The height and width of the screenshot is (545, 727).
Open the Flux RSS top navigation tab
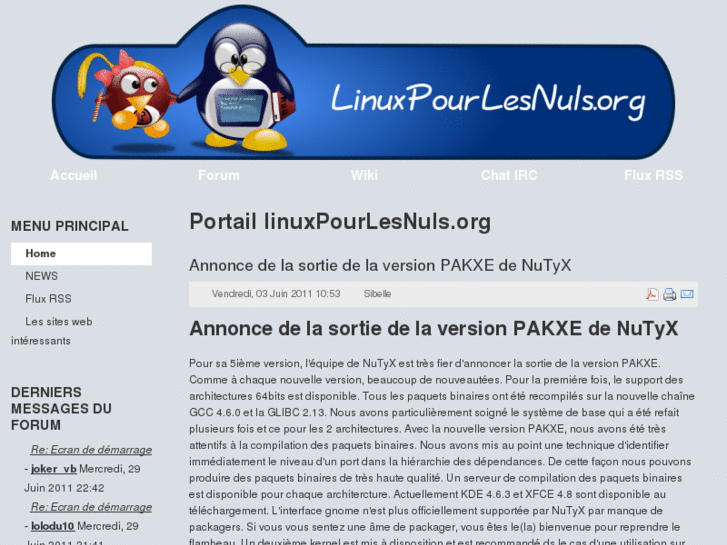tap(654, 175)
